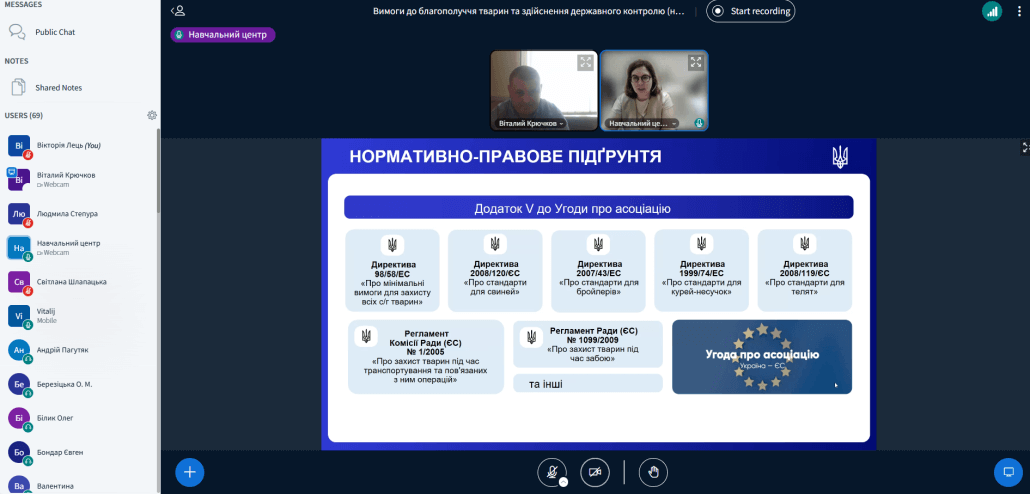Screen dimensions: 1030x494
Task: Open the users list gear settings
Action: coord(152,115)
